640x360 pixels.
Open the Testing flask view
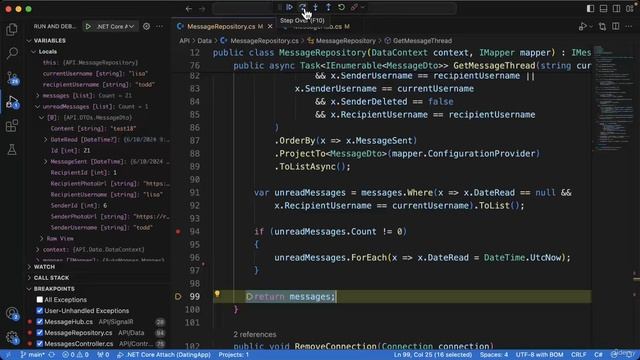pos(12,150)
